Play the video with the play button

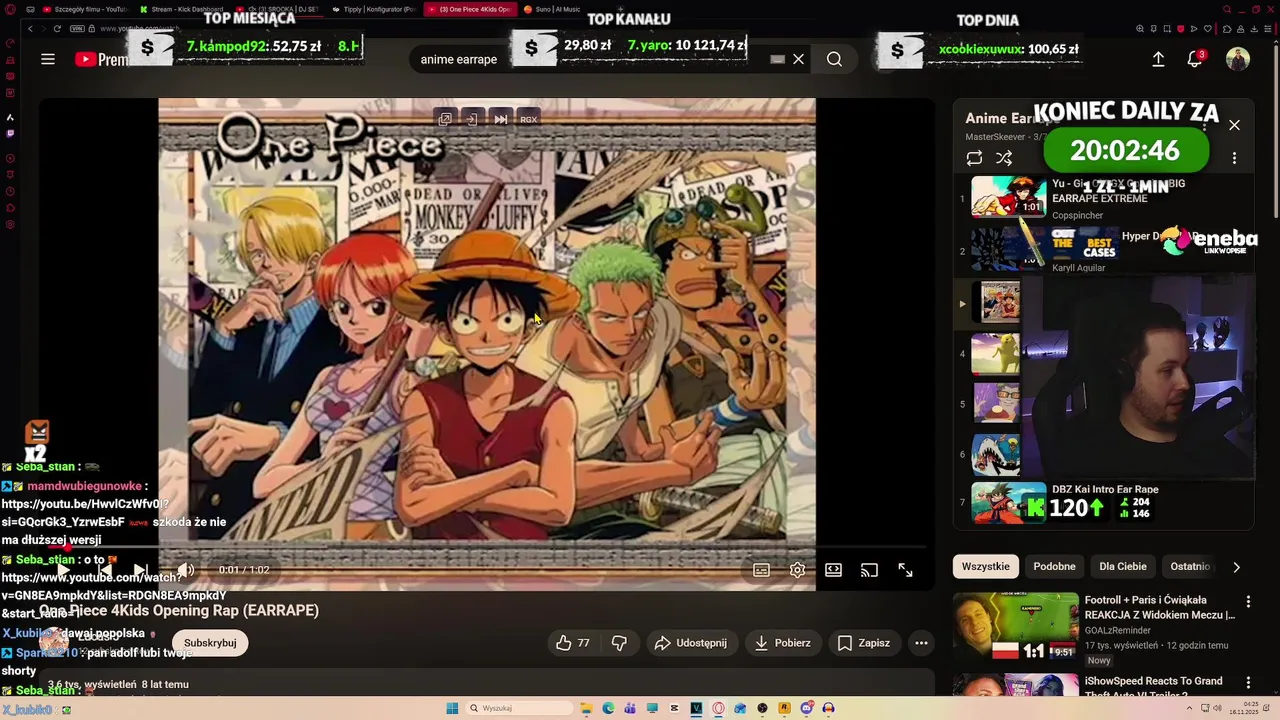click(x=64, y=570)
